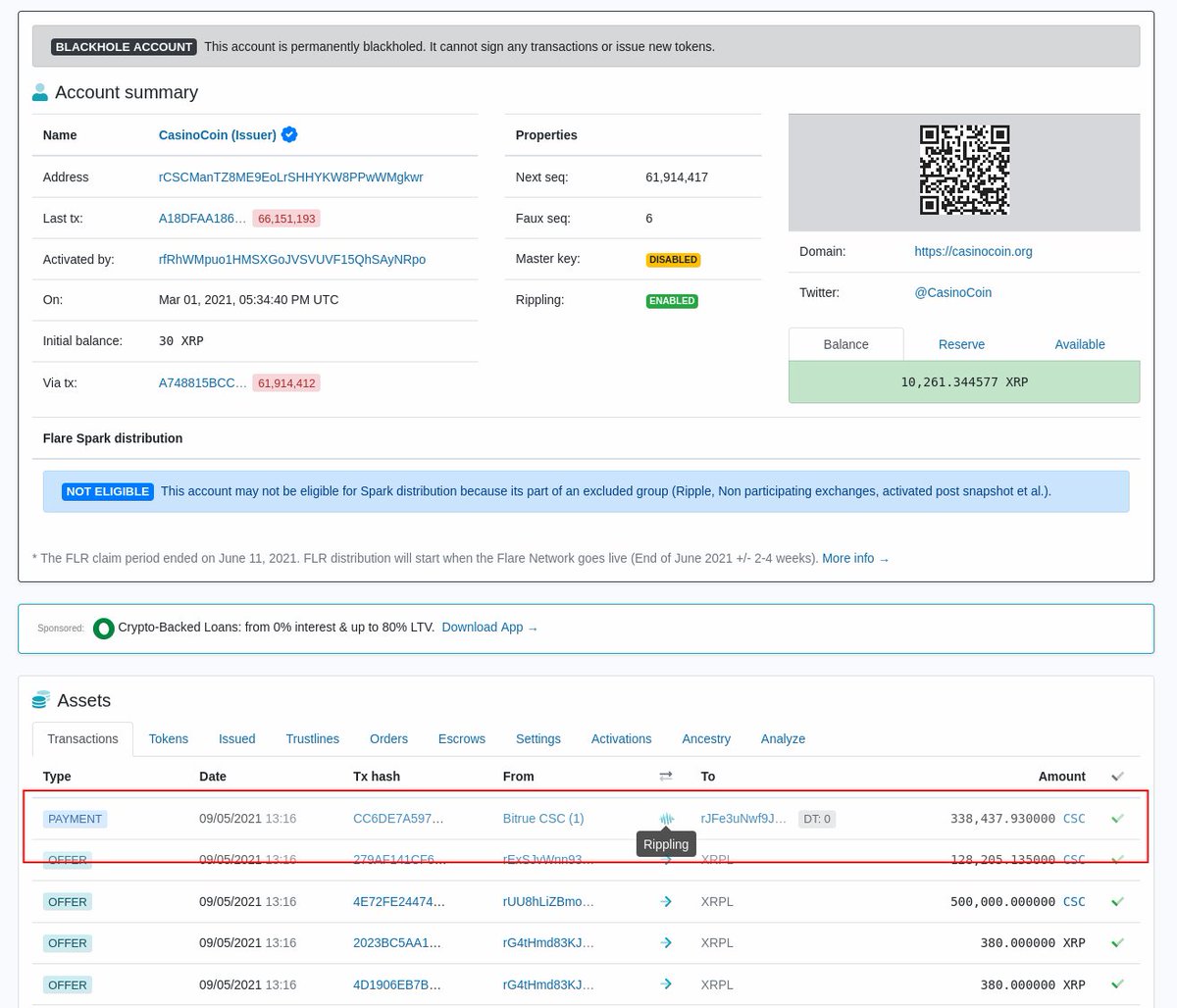This screenshot has height=1008, width=1177.
Task: Click the Assets coins stack icon
Action: point(40,700)
